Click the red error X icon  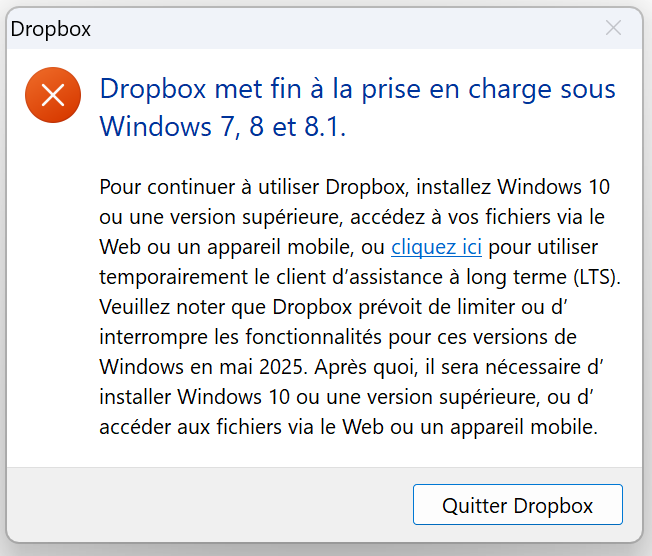(53, 95)
